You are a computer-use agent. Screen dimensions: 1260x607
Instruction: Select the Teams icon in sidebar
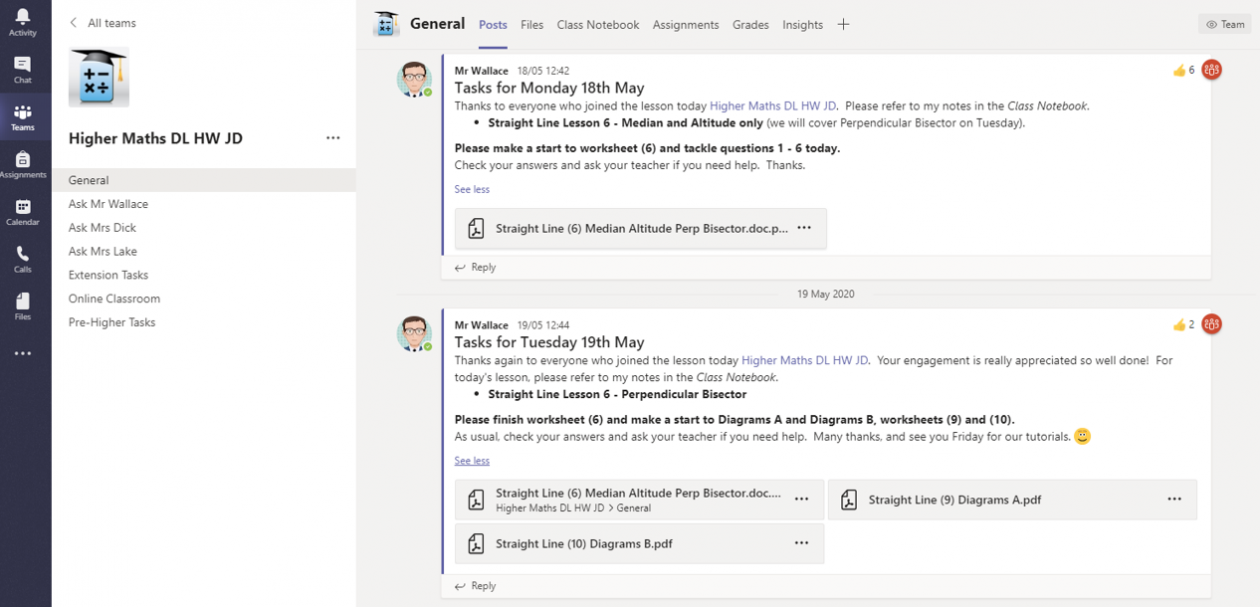(22, 112)
